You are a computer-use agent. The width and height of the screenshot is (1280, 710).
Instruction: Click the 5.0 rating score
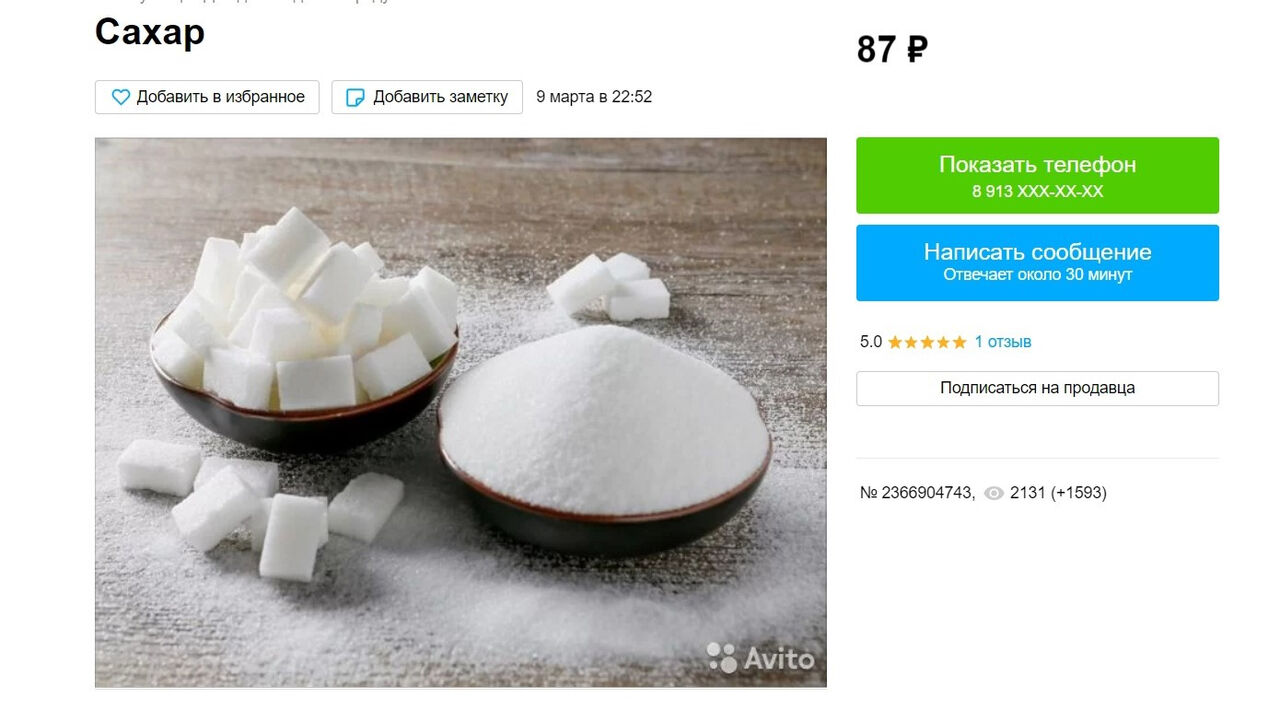coord(871,342)
